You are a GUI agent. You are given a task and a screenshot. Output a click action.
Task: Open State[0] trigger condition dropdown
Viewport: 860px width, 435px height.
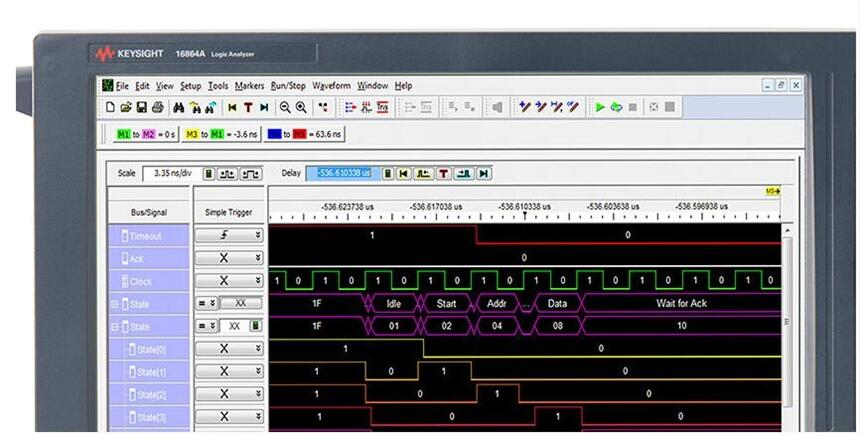[258, 349]
